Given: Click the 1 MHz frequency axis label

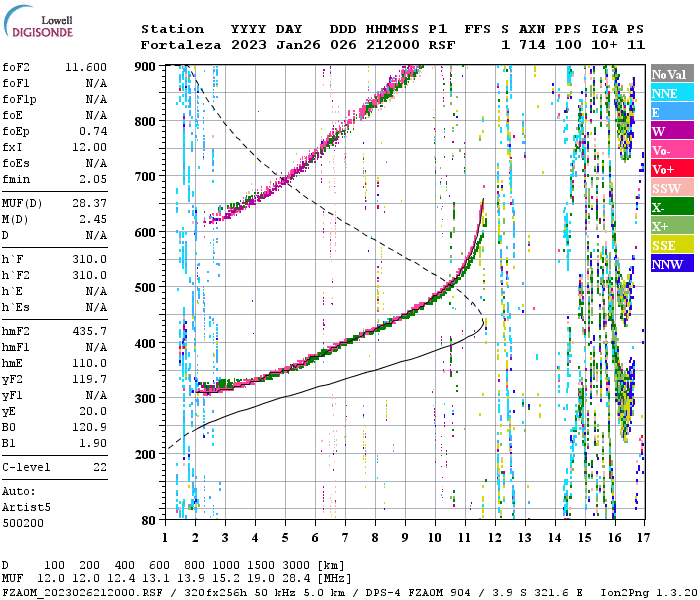Looking at the screenshot, I should pos(165,538).
